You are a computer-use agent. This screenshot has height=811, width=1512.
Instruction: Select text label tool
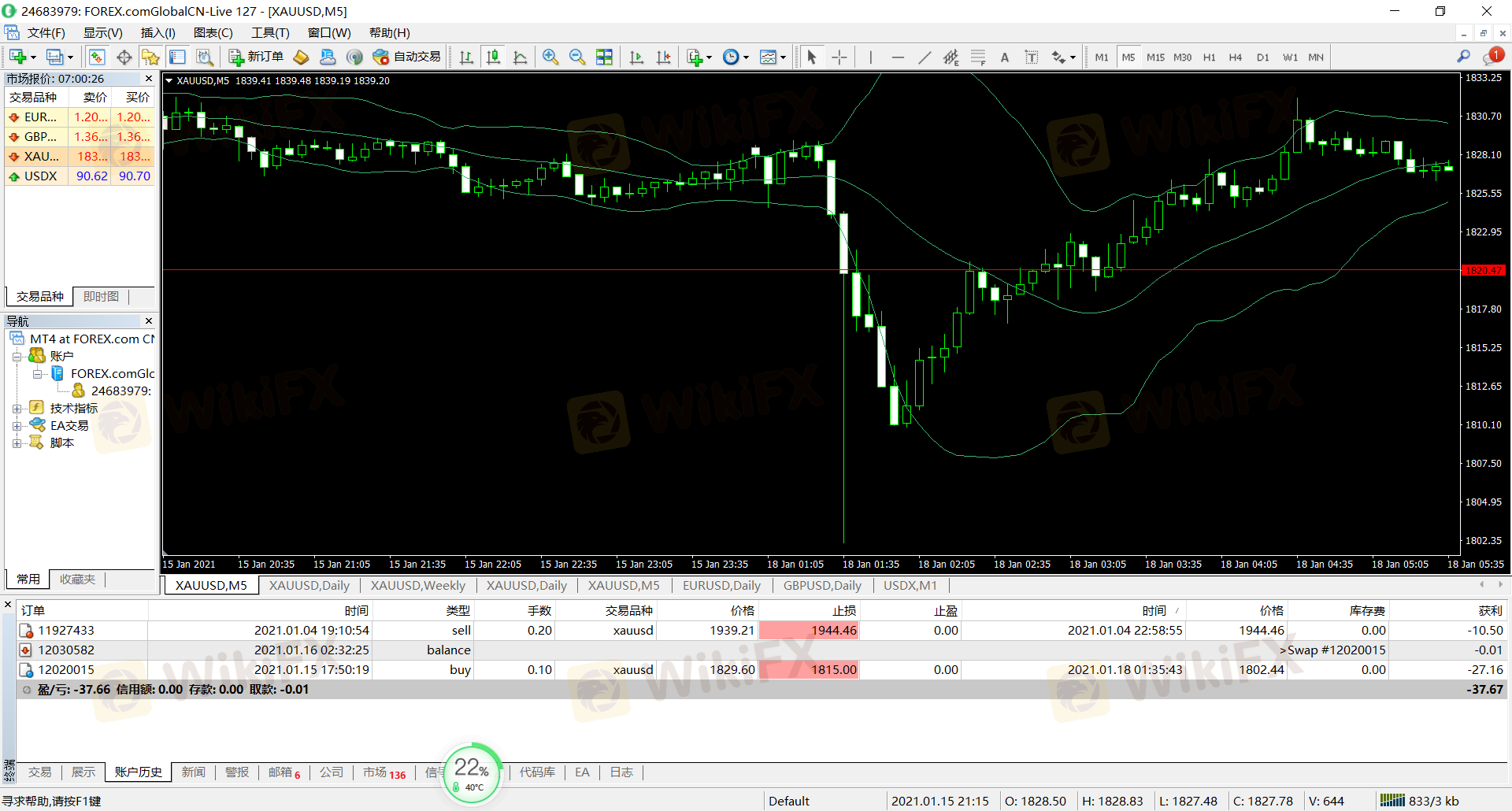(x=1032, y=57)
